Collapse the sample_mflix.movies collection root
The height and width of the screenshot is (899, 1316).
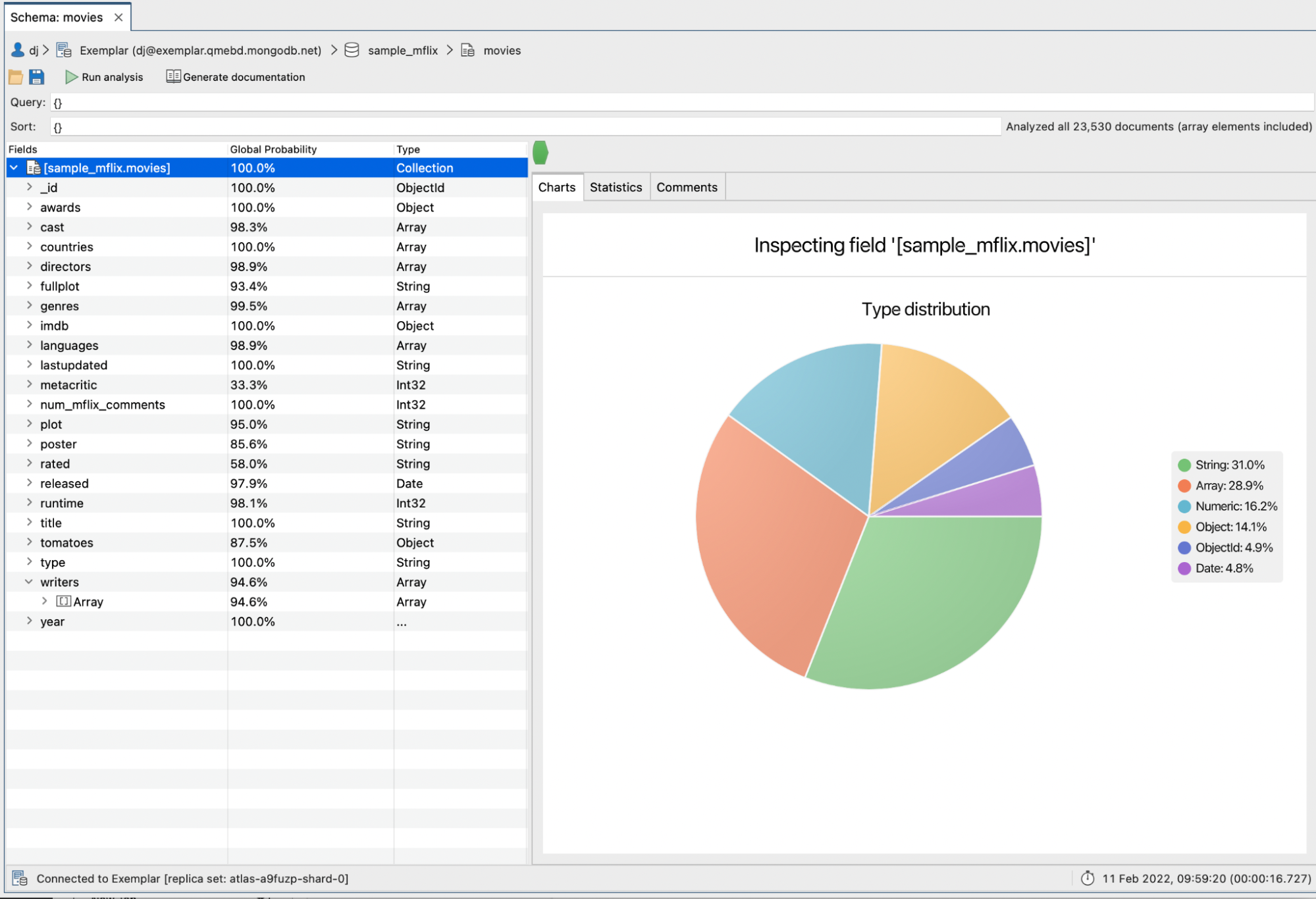(14, 168)
